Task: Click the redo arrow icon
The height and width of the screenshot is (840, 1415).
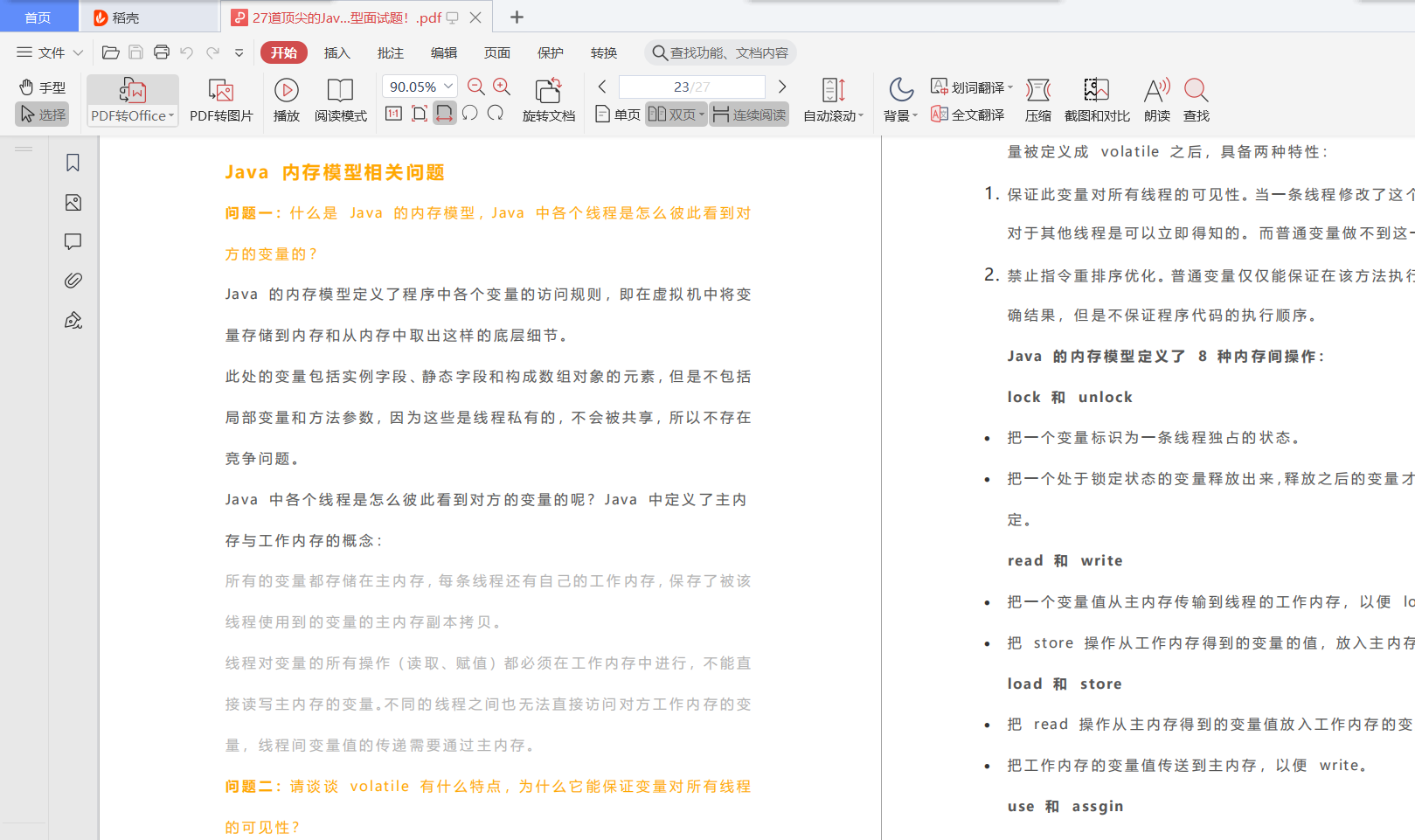Action: pos(212,52)
